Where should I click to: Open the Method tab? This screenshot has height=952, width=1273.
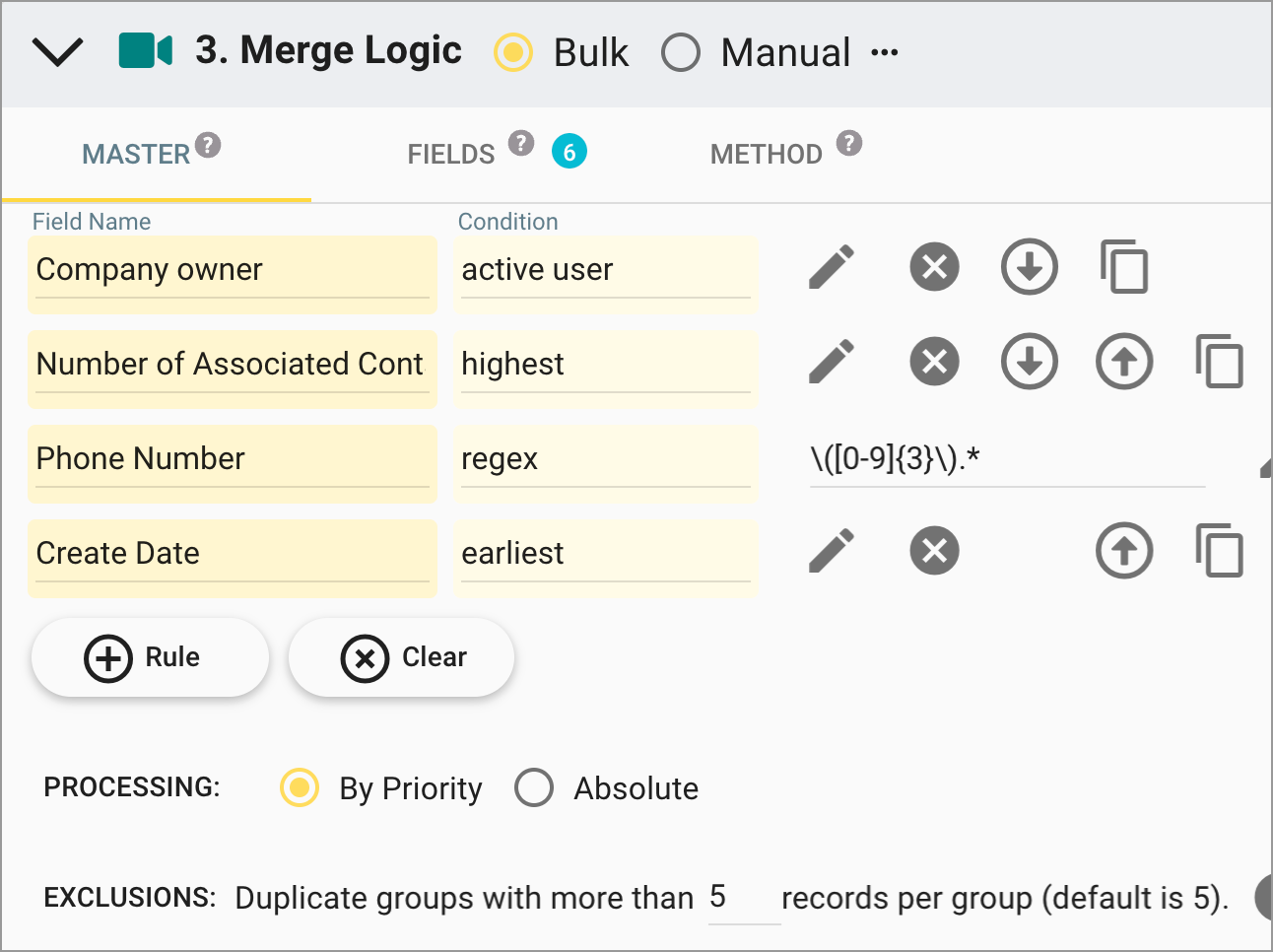coord(766,153)
